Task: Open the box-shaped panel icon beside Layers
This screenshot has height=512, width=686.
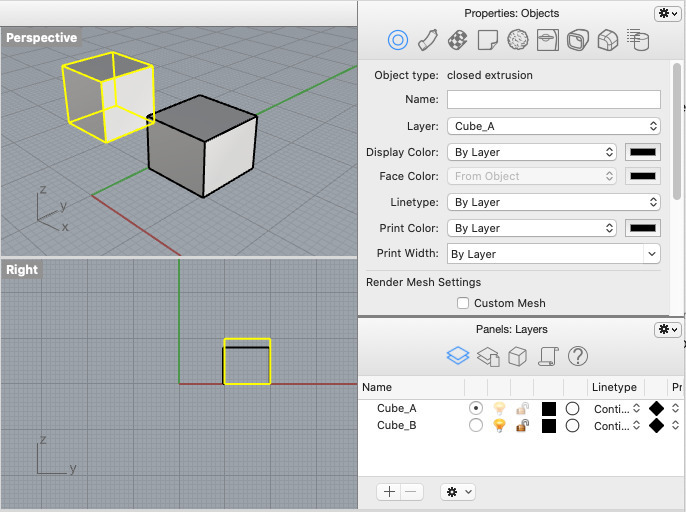Action: tap(517, 356)
